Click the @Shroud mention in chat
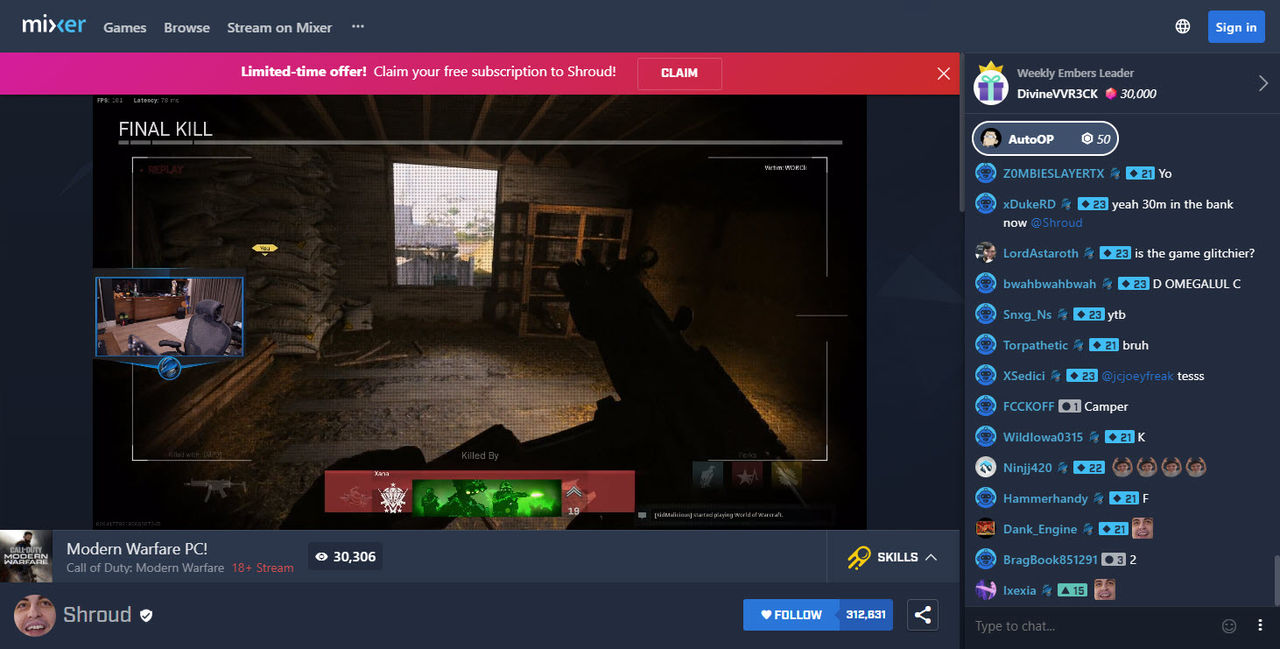Viewport: 1280px width, 649px height. pyautogui.click(x=1056, y=223)
